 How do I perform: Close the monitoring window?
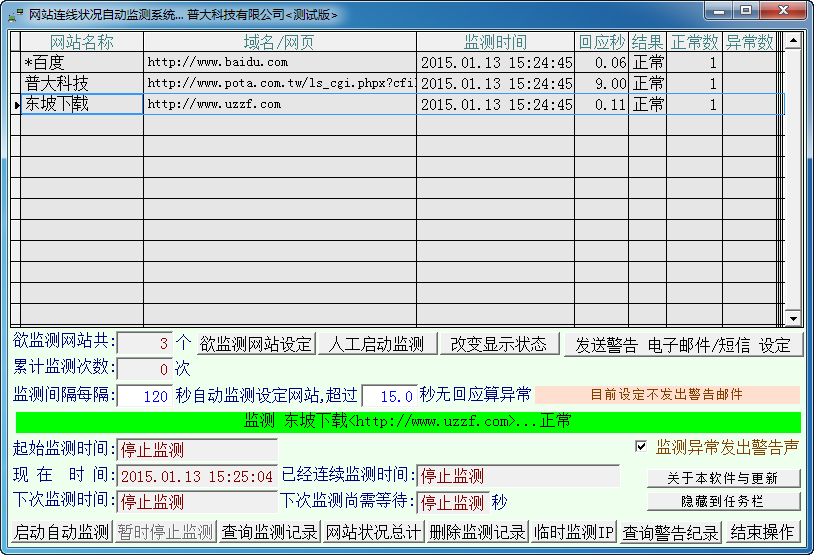click(784, 10)
